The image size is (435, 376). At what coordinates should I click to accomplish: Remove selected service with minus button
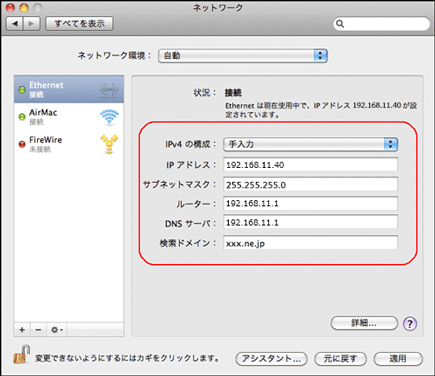[x=38, y=330]
